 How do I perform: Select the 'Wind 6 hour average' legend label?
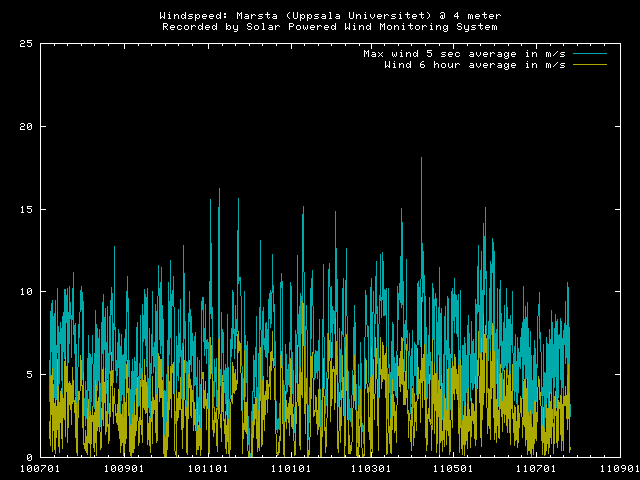point(476,64)
